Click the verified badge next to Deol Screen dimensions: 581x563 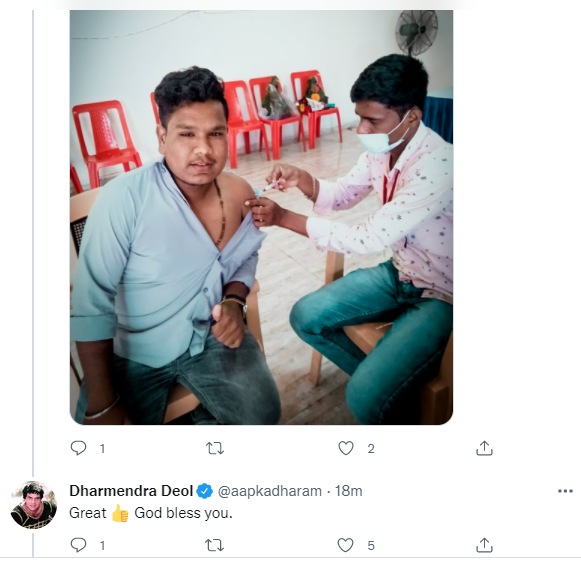pos(205,491)
